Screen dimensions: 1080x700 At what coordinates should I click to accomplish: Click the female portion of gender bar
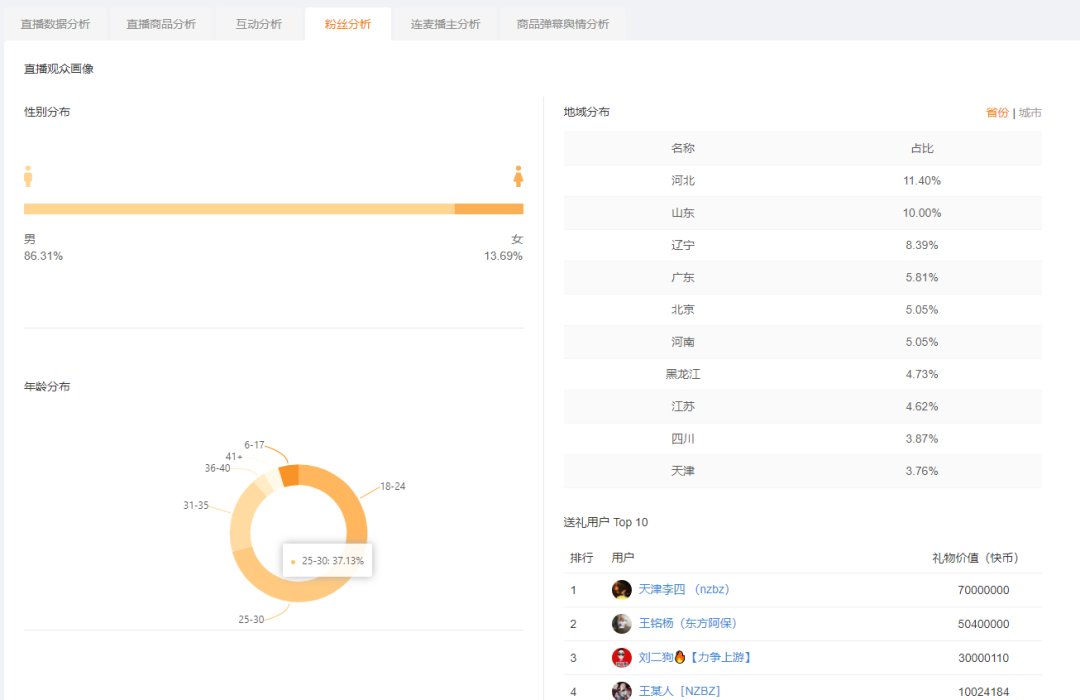(489, 209)
